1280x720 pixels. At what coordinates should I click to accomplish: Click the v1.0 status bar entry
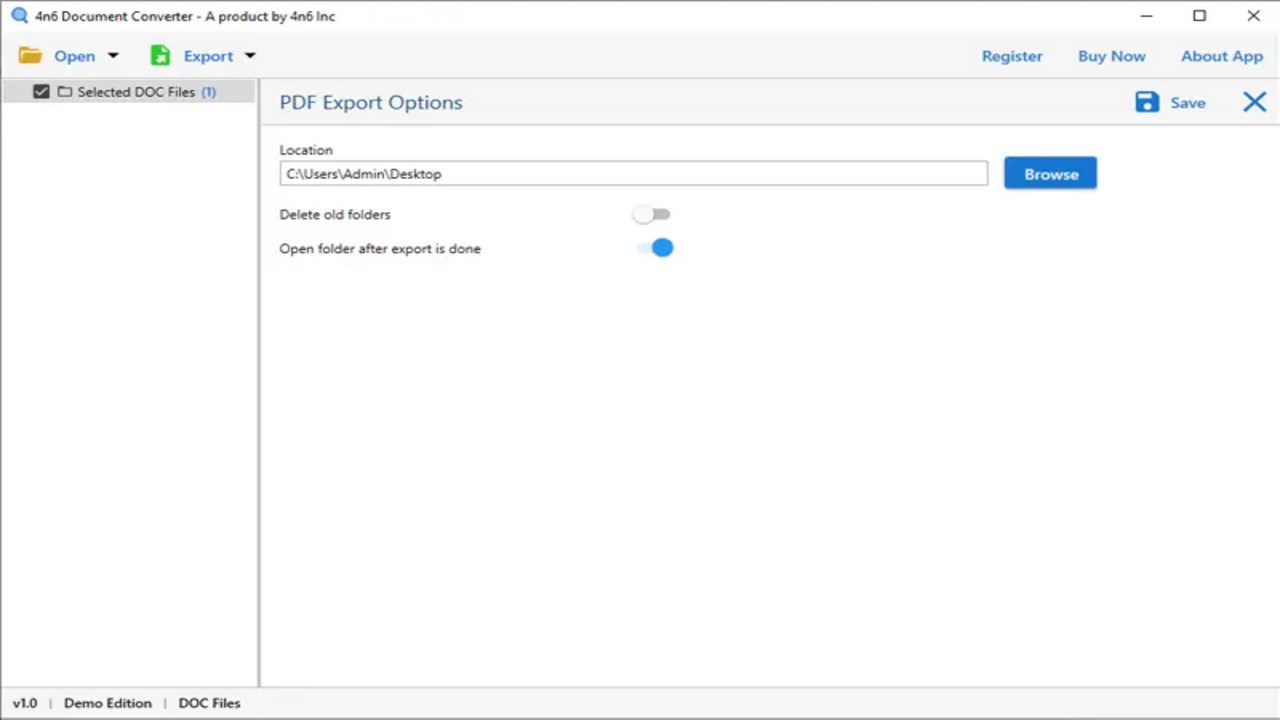click(25, 703)
